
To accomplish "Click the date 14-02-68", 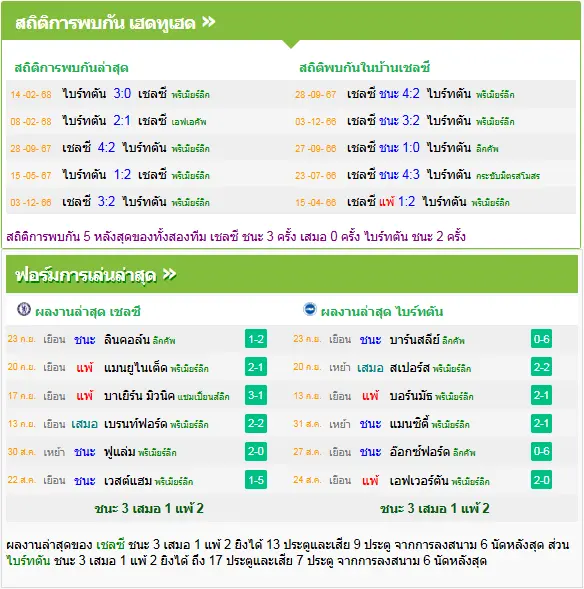I will coord(31,94).
